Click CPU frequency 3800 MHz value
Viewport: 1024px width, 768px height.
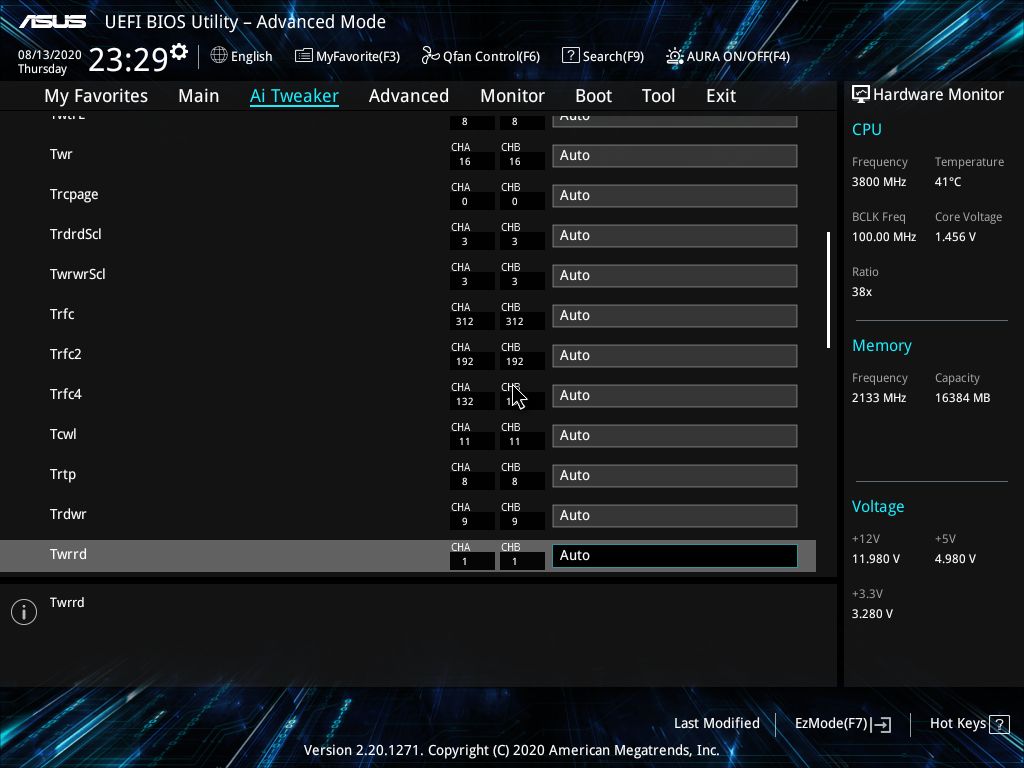click(x=878, y=182)
